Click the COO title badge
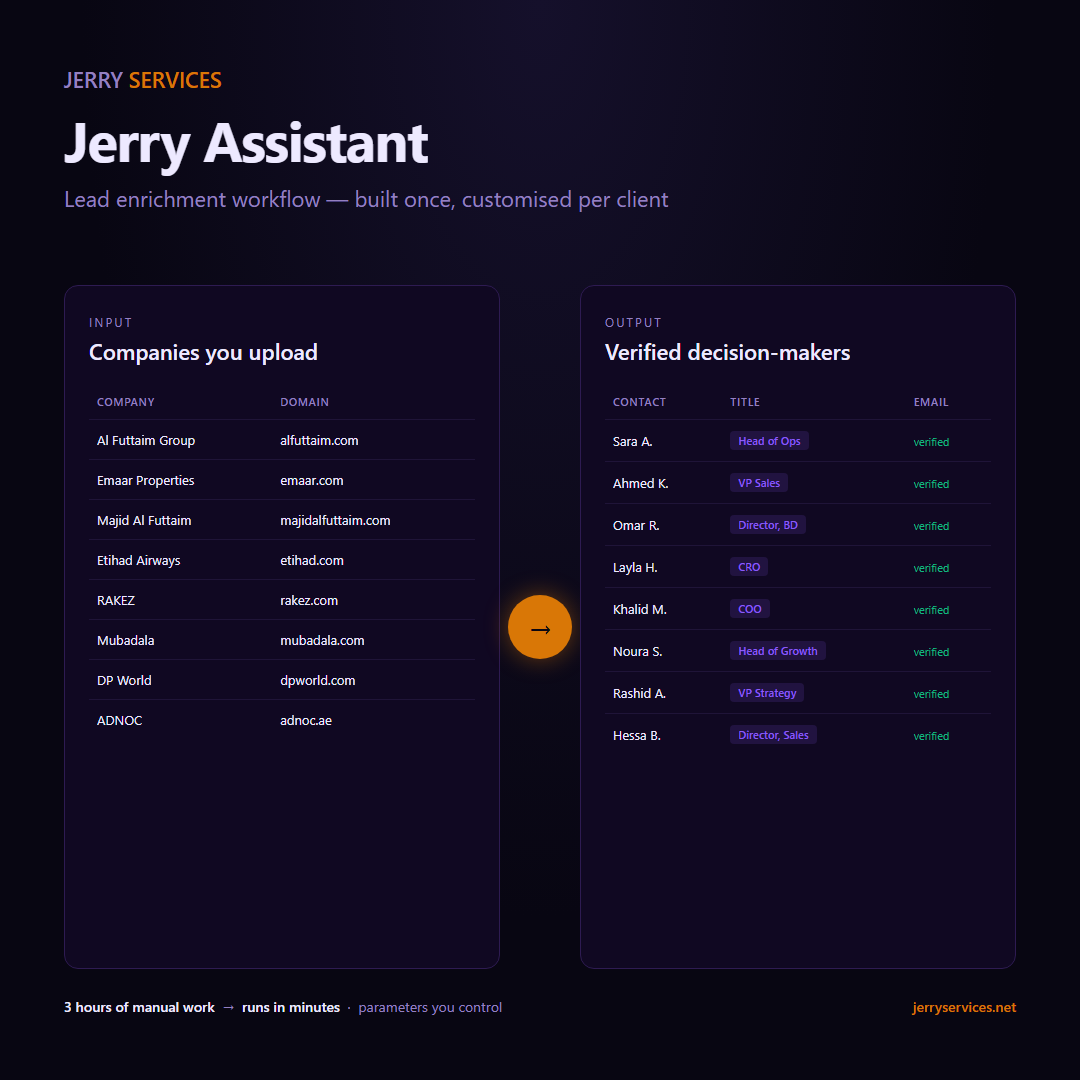This screenshot has width=1080, height=1080. 749,609
